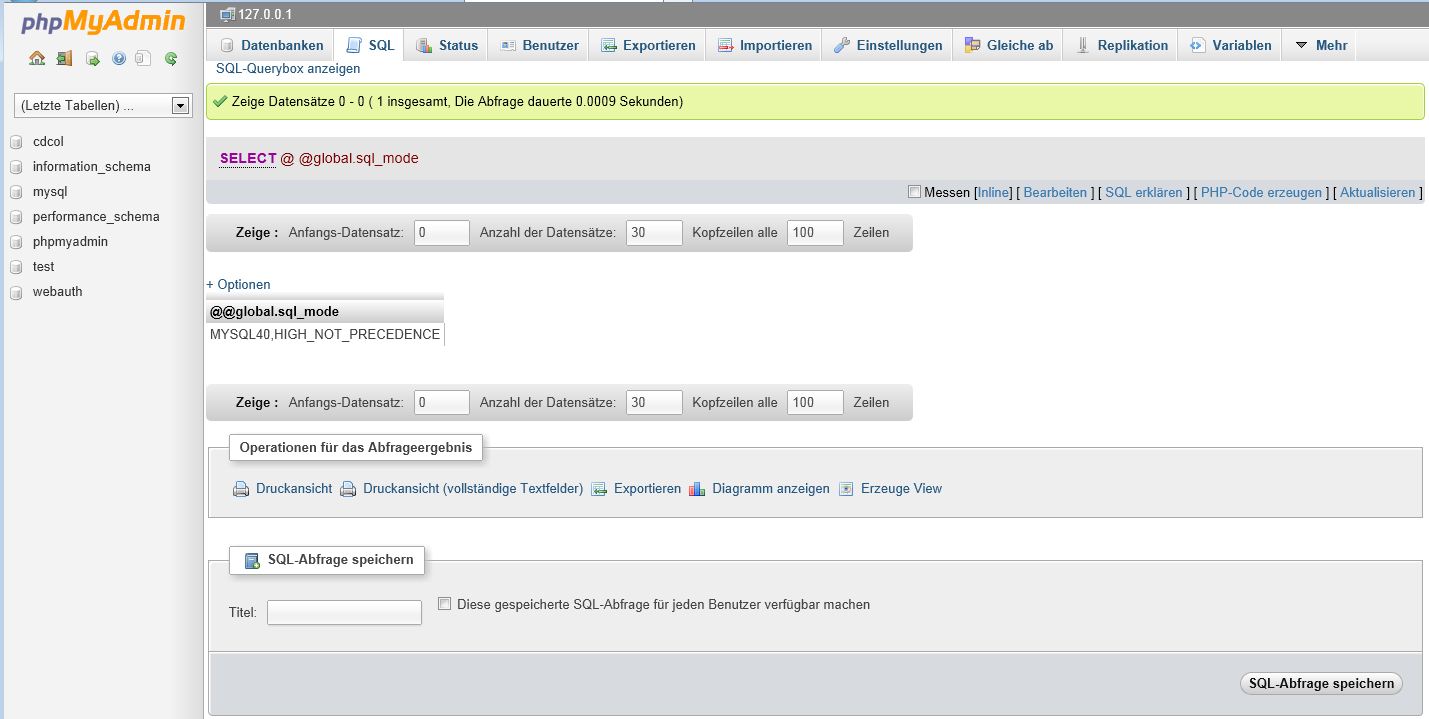Expand the + Optionen section
1429x719 pixels.
238,284
